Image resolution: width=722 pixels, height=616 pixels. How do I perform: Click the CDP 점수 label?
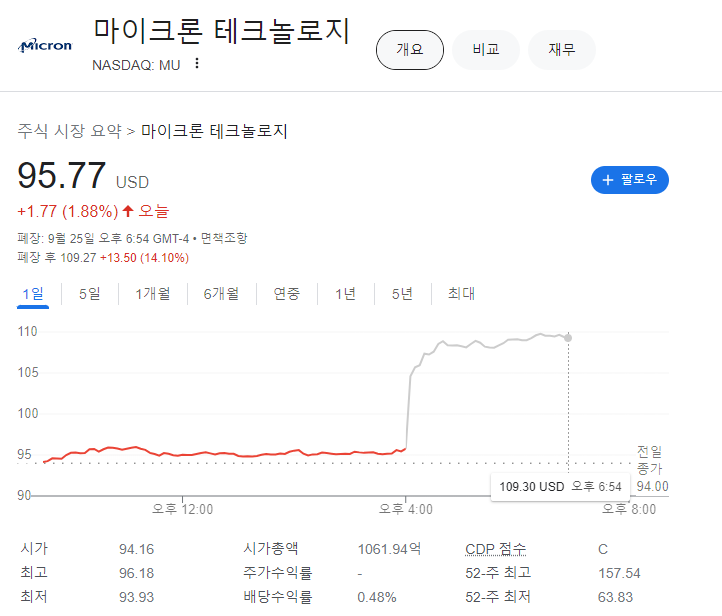[x=495, y=549]
